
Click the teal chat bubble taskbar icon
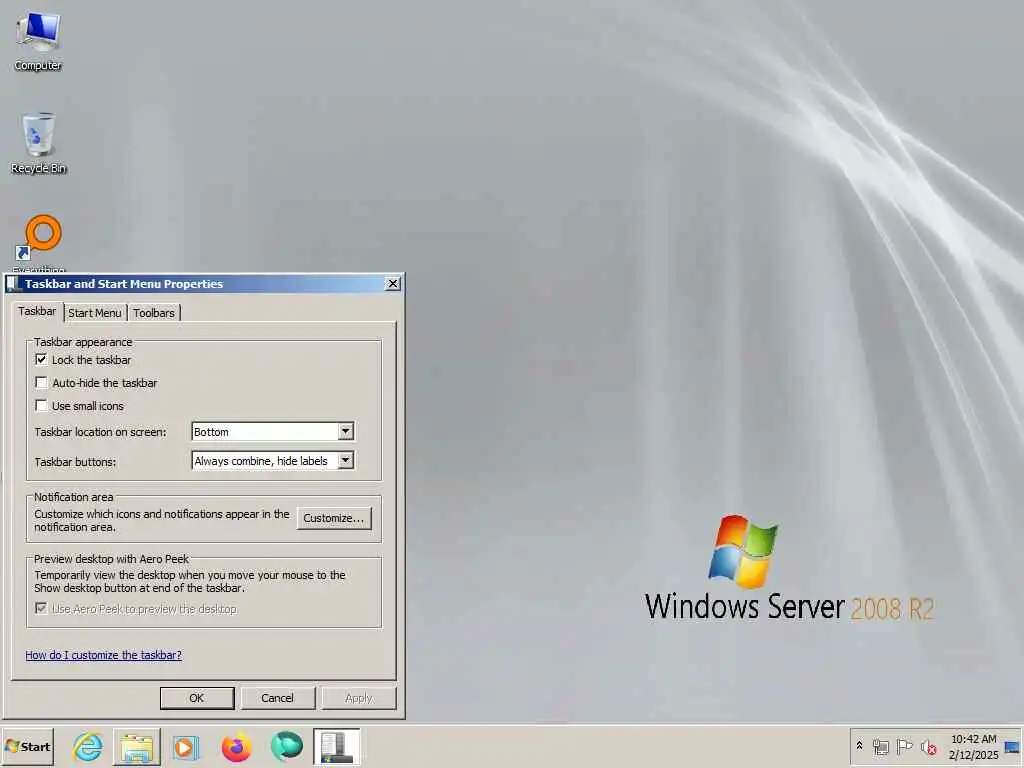pos(286,746)
